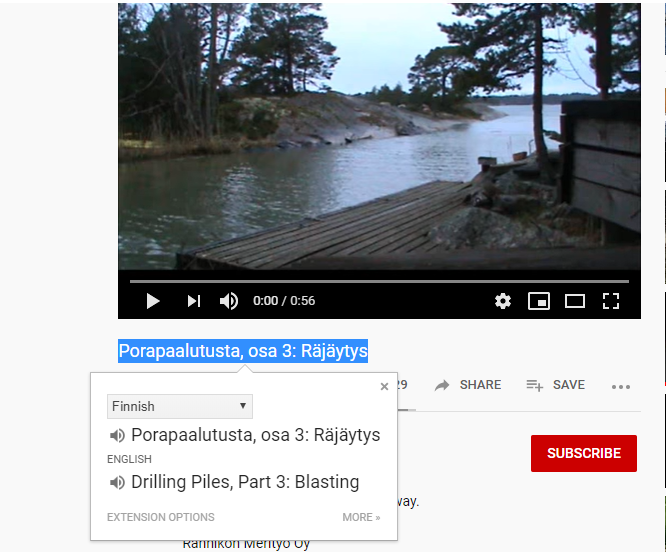Play the video
The image size is (666, 552).
[x=153, y=301]
